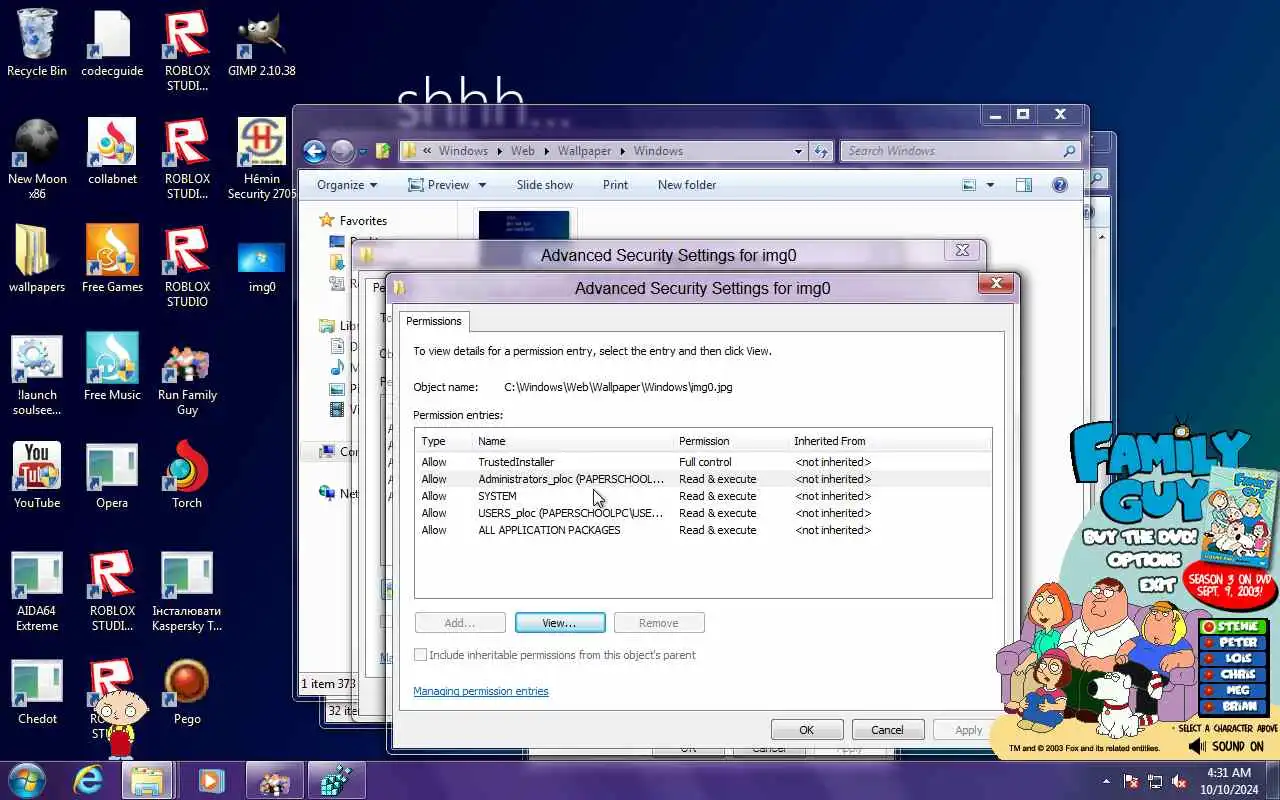Click PETER character button in Family Guy ad
Image resolution: width=1280 pixels, height=800 pixels.
[x=1233, y=643]
